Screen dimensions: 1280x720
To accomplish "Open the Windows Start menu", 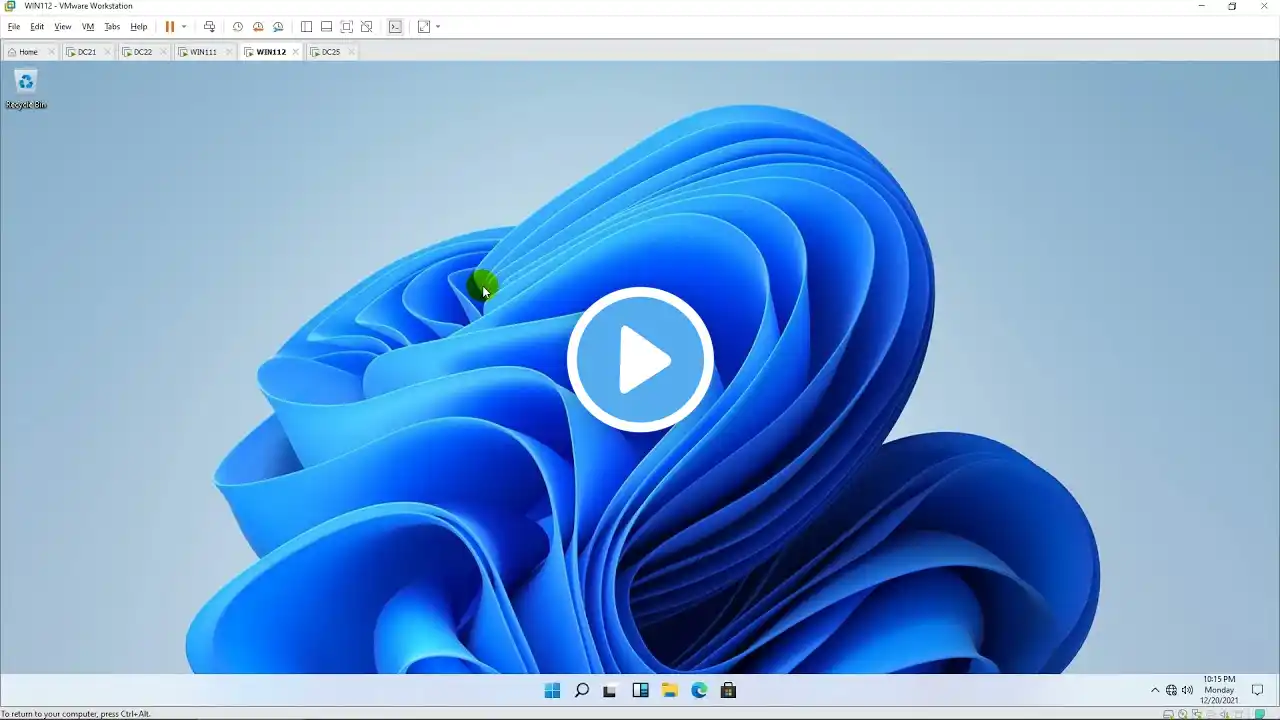I will [x=552, y=690].
